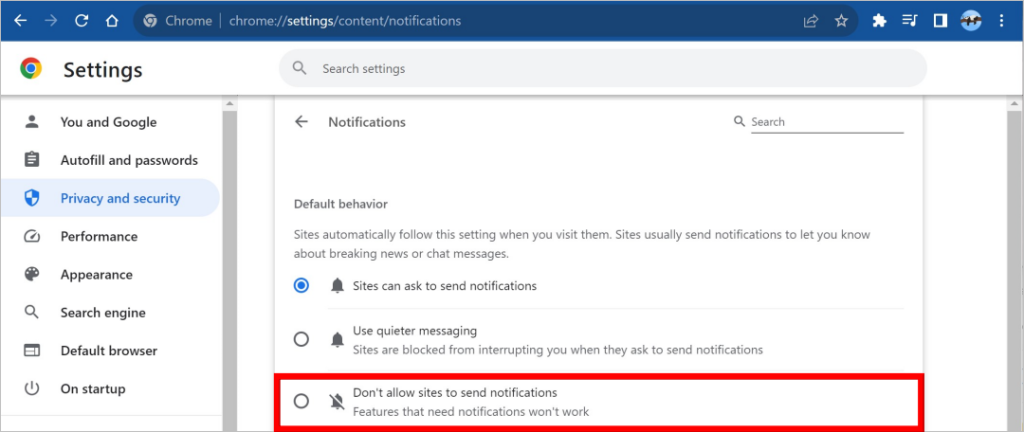
Task: Toggle the side panel icon
Action: click(940, 21)
